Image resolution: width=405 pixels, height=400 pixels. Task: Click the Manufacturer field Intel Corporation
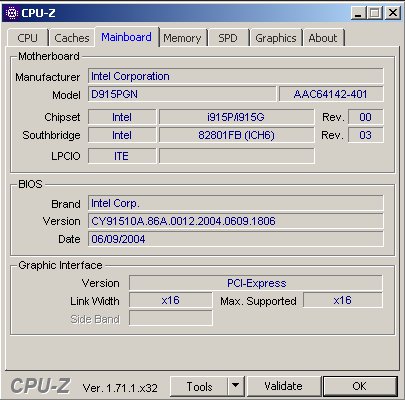click(x=235, y=76)
